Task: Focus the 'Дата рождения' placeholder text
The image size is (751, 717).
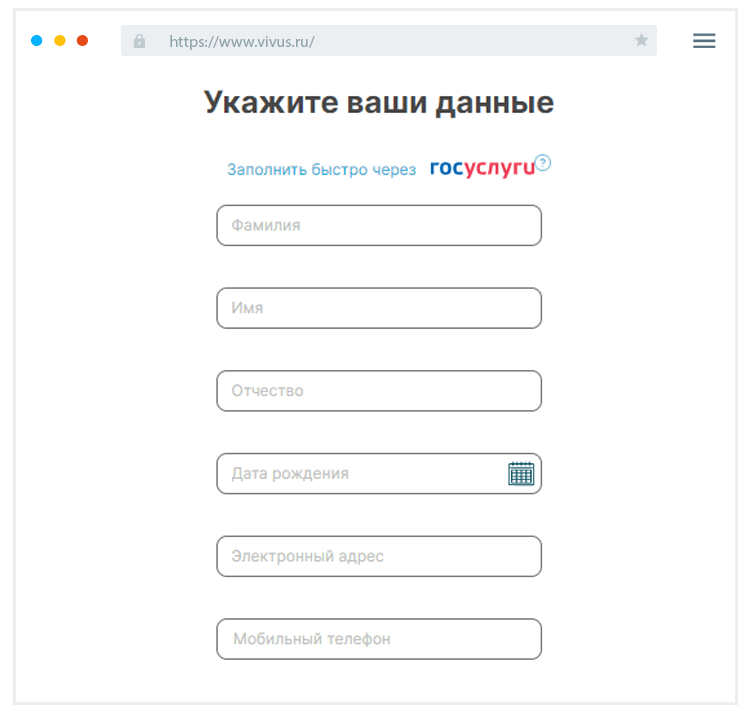Action: 290,474
